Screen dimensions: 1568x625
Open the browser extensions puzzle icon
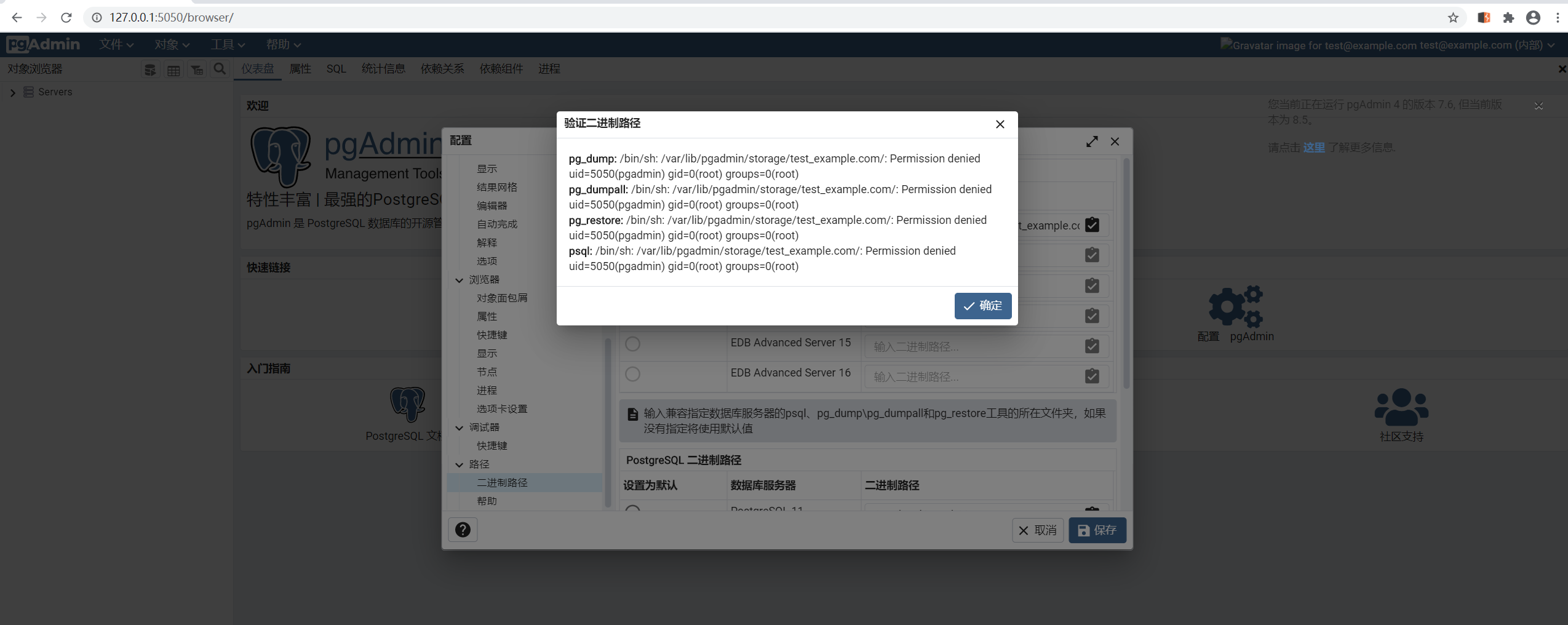pyautogui.click(x=1508, y=17)
